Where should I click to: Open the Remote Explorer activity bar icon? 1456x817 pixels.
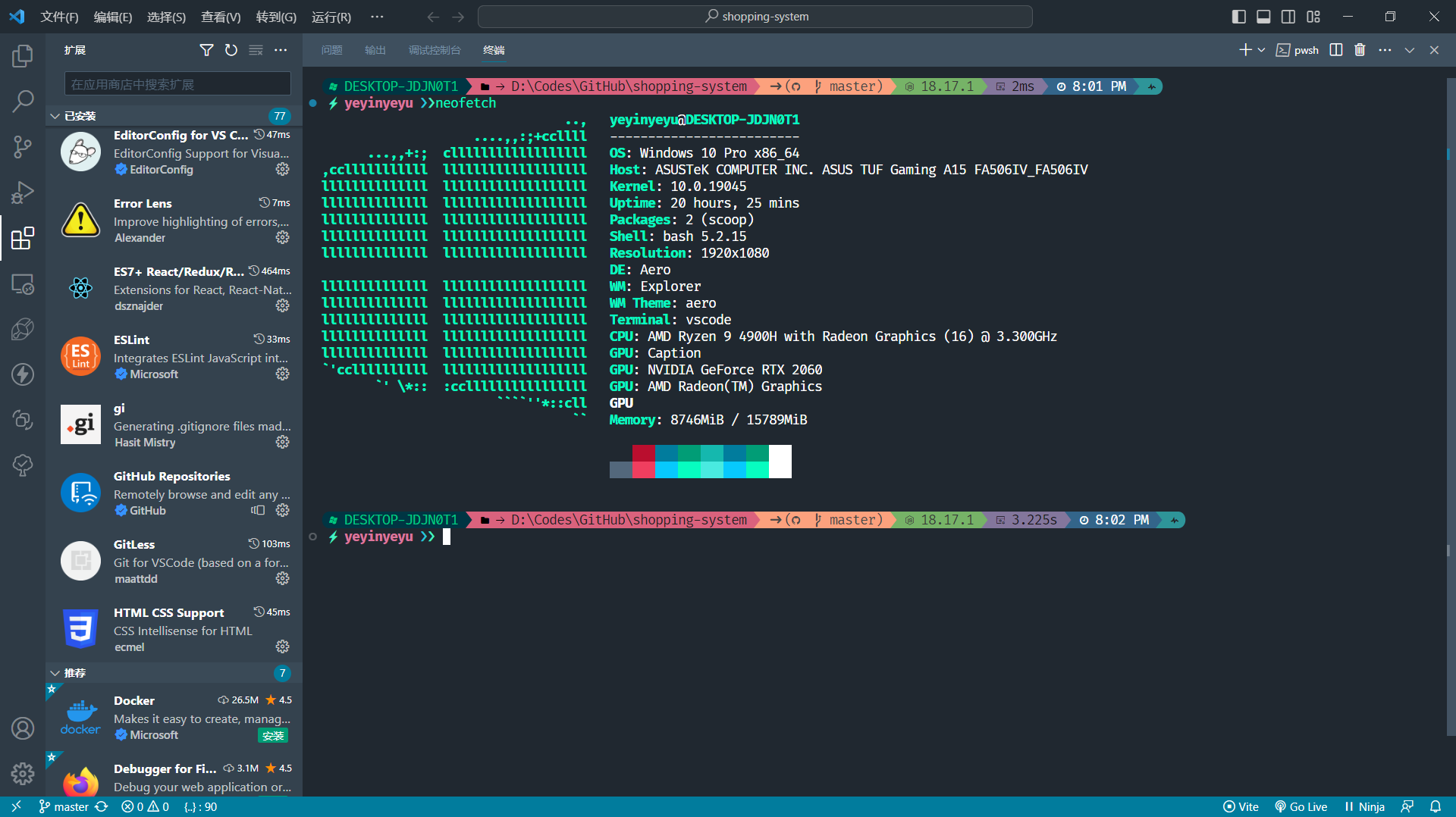(x=23, y=284)
